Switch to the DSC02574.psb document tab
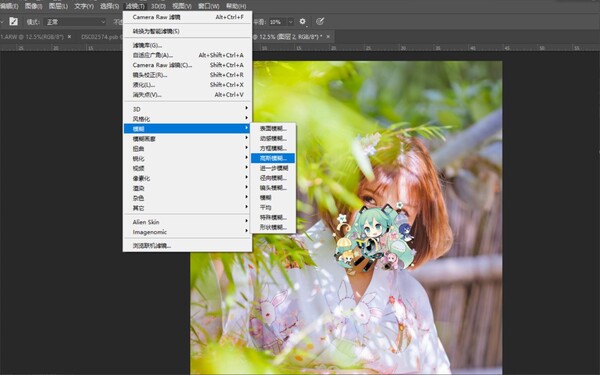Viewport: 600px width, 375px height. 99,37
